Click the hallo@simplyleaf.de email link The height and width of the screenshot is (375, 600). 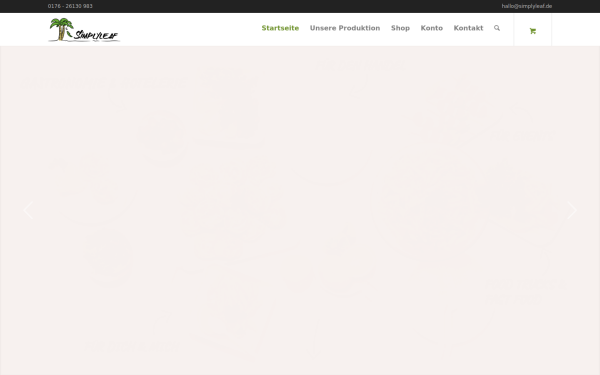(x=527, y=6)
